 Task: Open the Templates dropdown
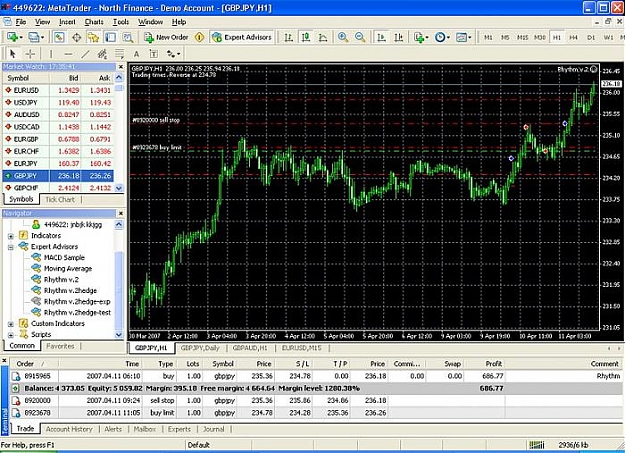464,37
